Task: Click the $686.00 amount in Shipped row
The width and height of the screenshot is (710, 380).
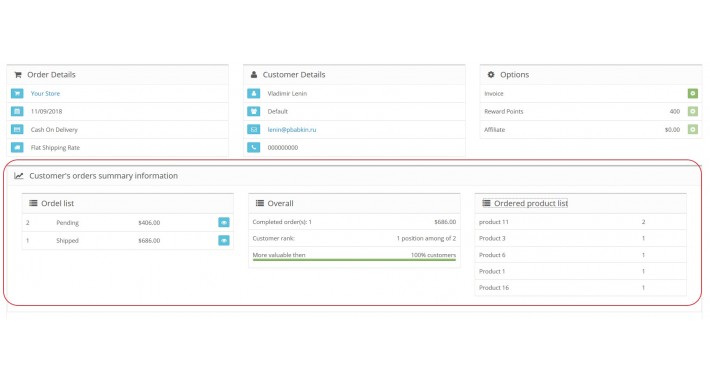Action: (149, 241)
